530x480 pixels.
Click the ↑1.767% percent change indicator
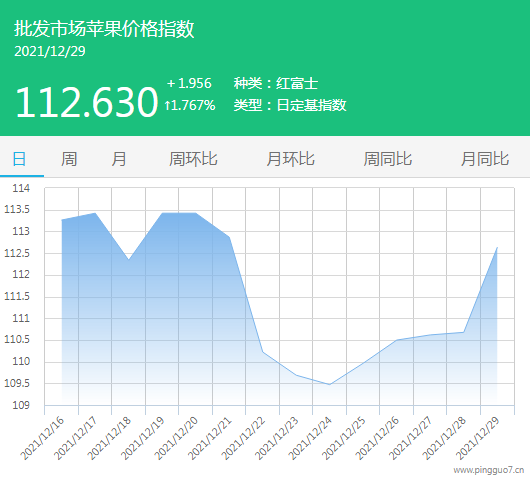pos(190,105)
